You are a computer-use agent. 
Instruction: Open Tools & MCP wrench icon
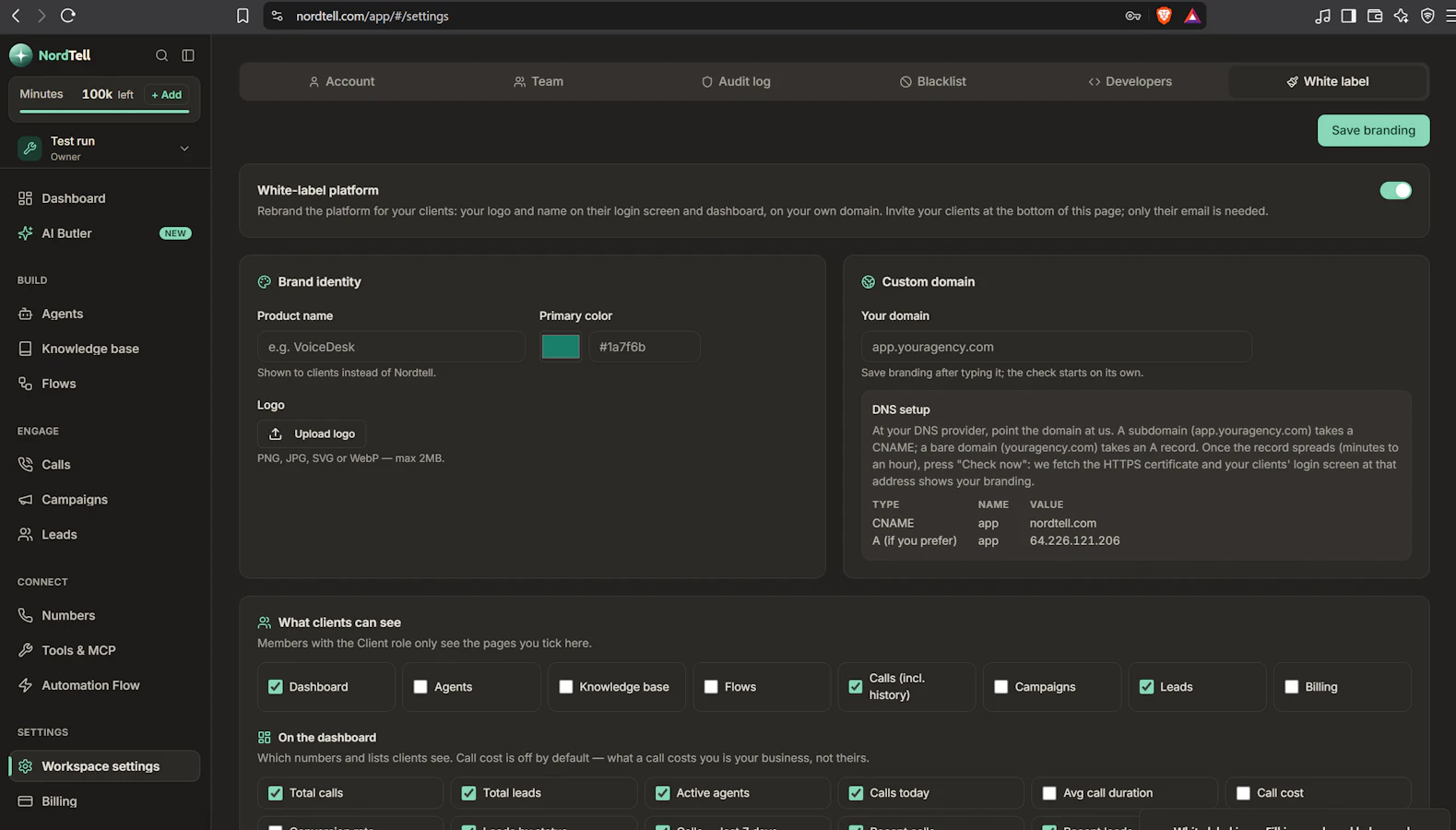[x=25, y=650]
